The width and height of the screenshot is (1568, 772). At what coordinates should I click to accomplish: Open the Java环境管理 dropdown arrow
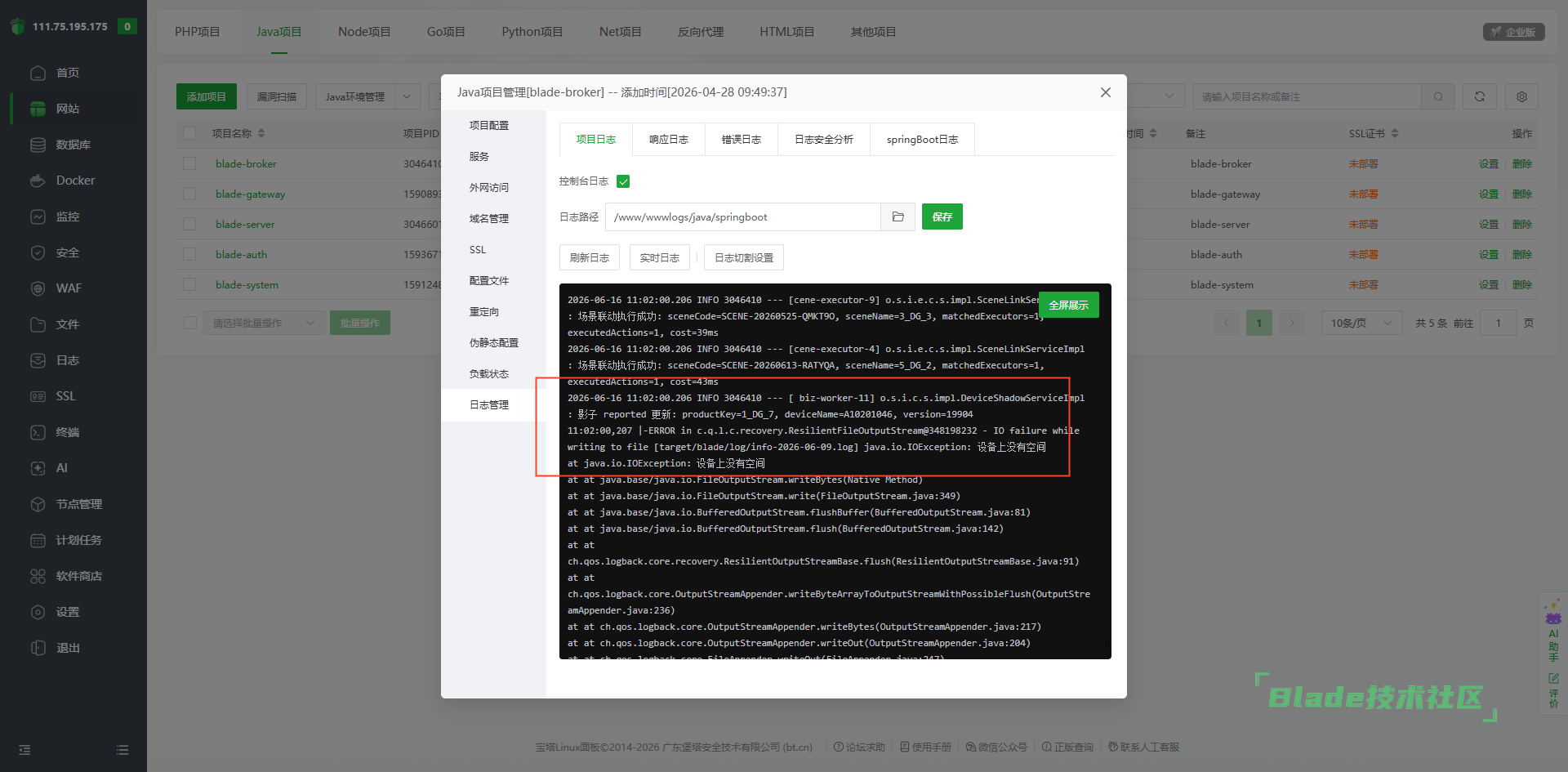click(x=408, y=96)
